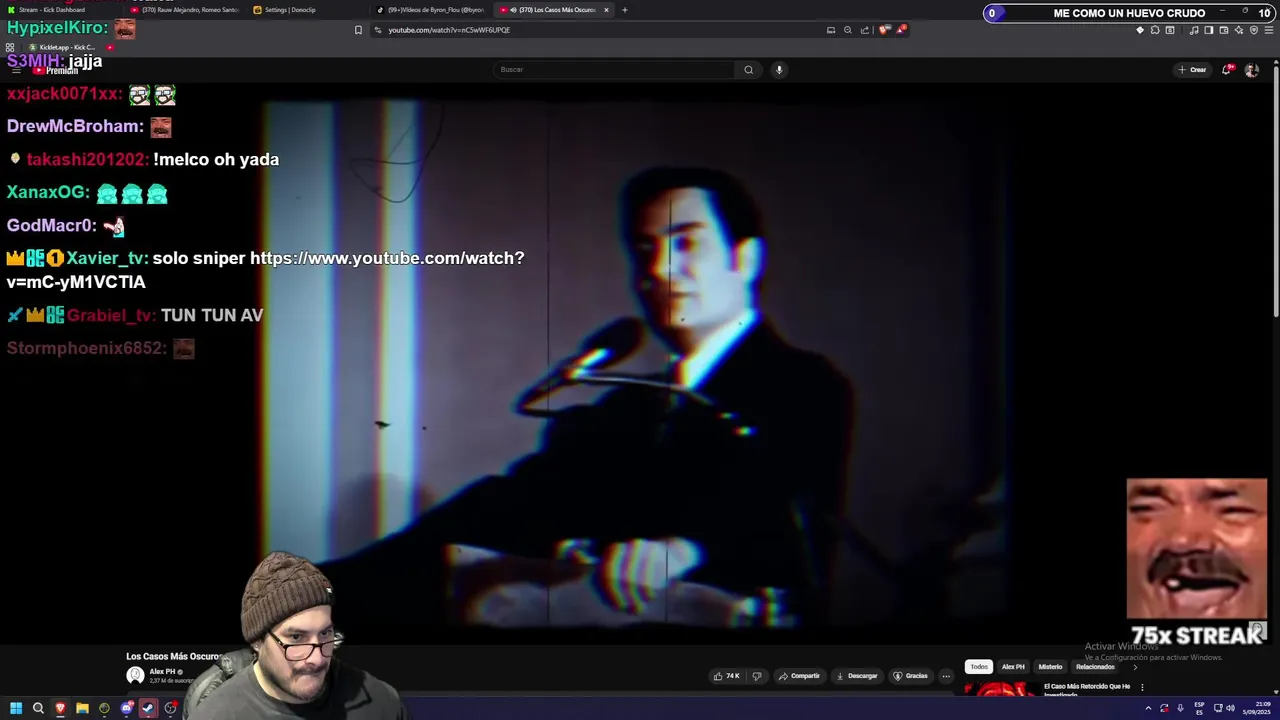Open Steam from the taskbar
1280x720 pixels.
pos(148,708)
